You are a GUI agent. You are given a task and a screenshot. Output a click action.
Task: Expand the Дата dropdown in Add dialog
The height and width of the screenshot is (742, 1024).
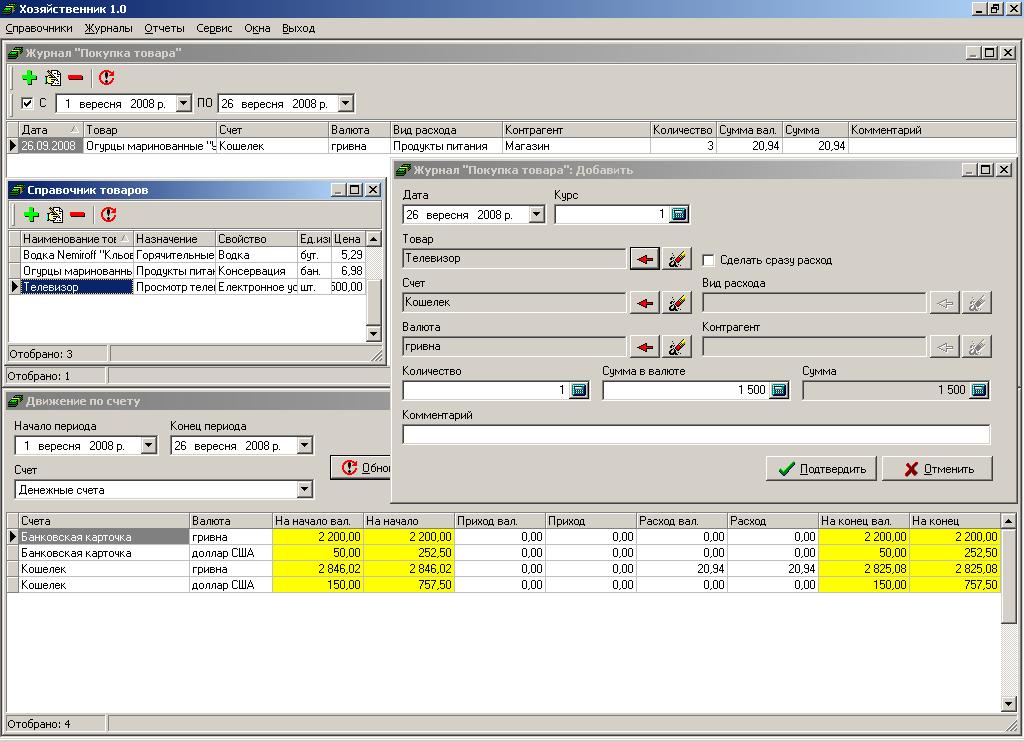click(536, 214)
